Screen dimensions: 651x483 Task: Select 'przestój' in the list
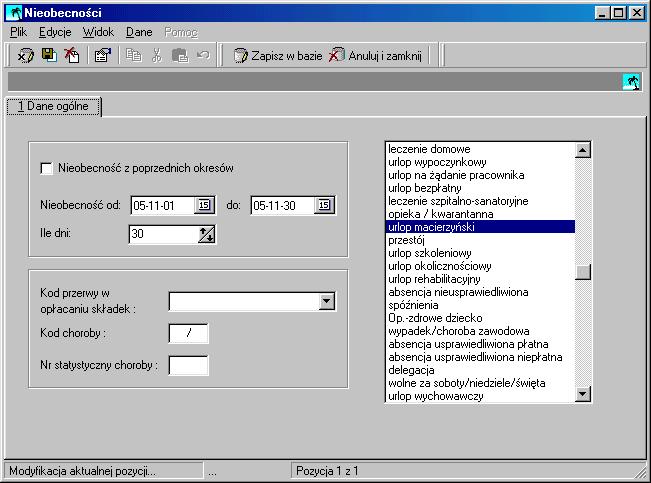(480, 240)
